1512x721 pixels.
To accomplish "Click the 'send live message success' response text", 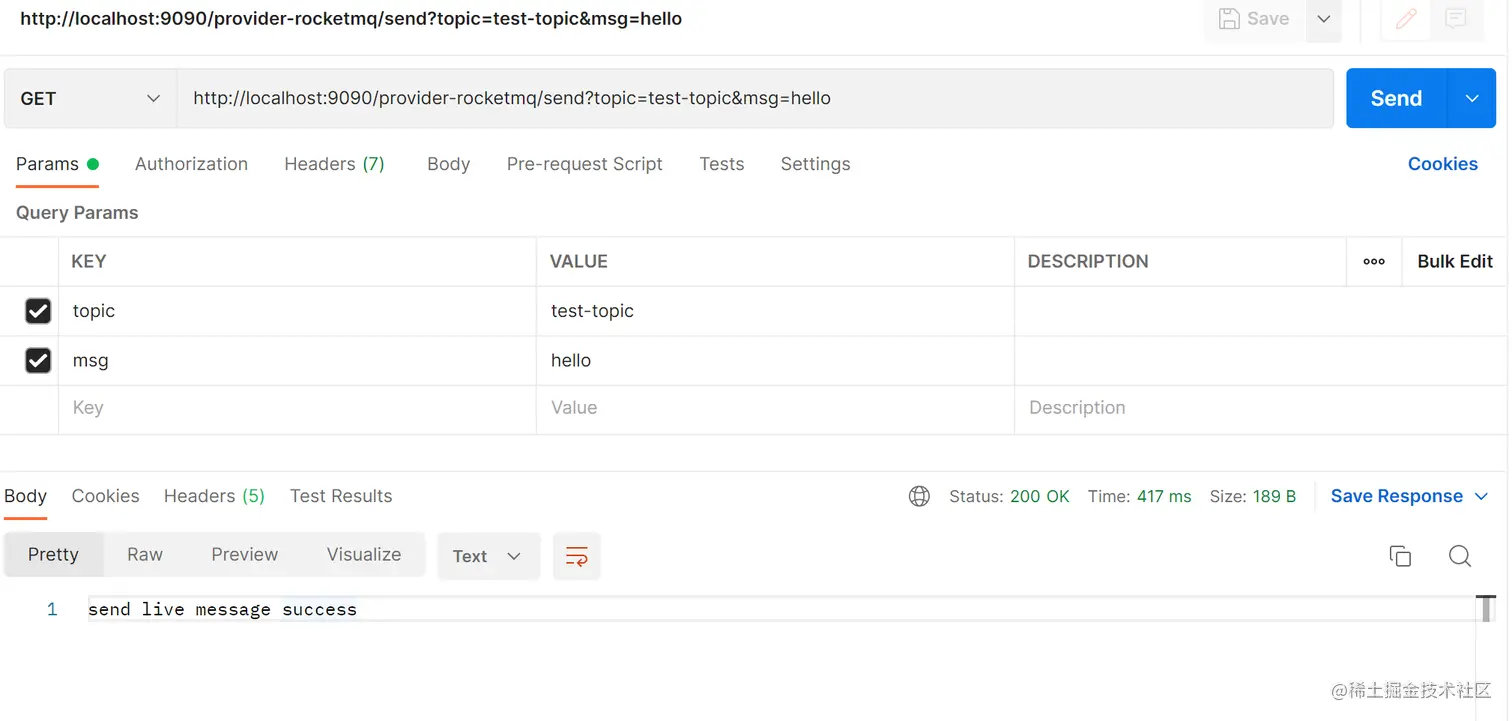I will [222, 609].
